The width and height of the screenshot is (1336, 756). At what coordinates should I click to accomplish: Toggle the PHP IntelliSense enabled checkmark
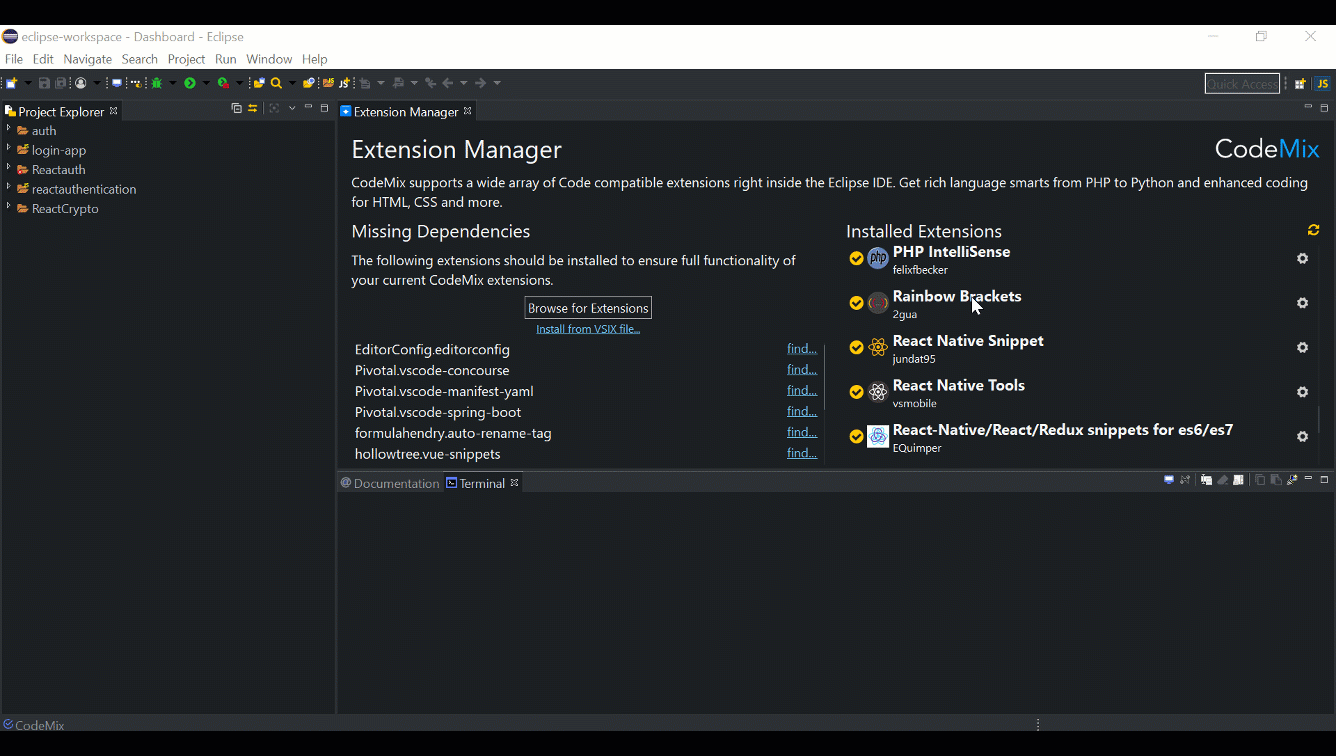856,259
